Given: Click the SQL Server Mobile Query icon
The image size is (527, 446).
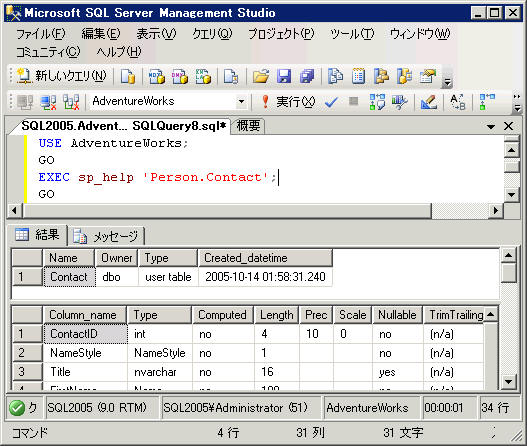Looking at the screenshot, I should click(x=231, y=76).
